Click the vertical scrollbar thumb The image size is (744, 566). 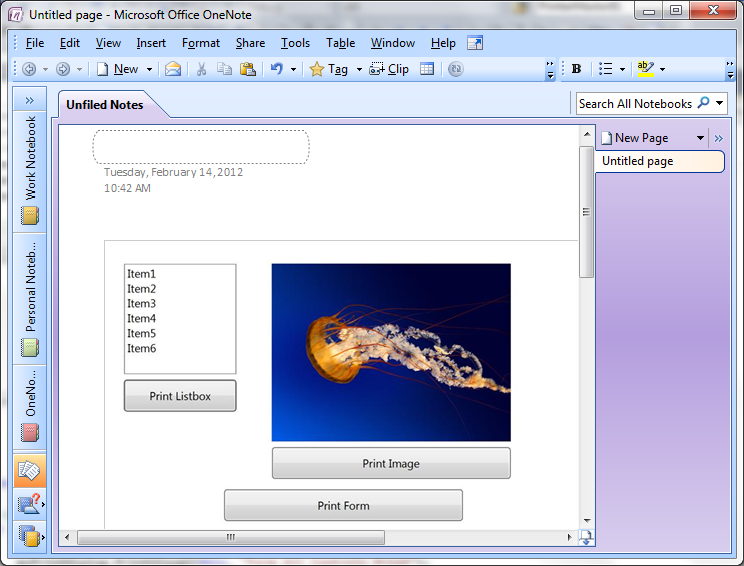586,212
